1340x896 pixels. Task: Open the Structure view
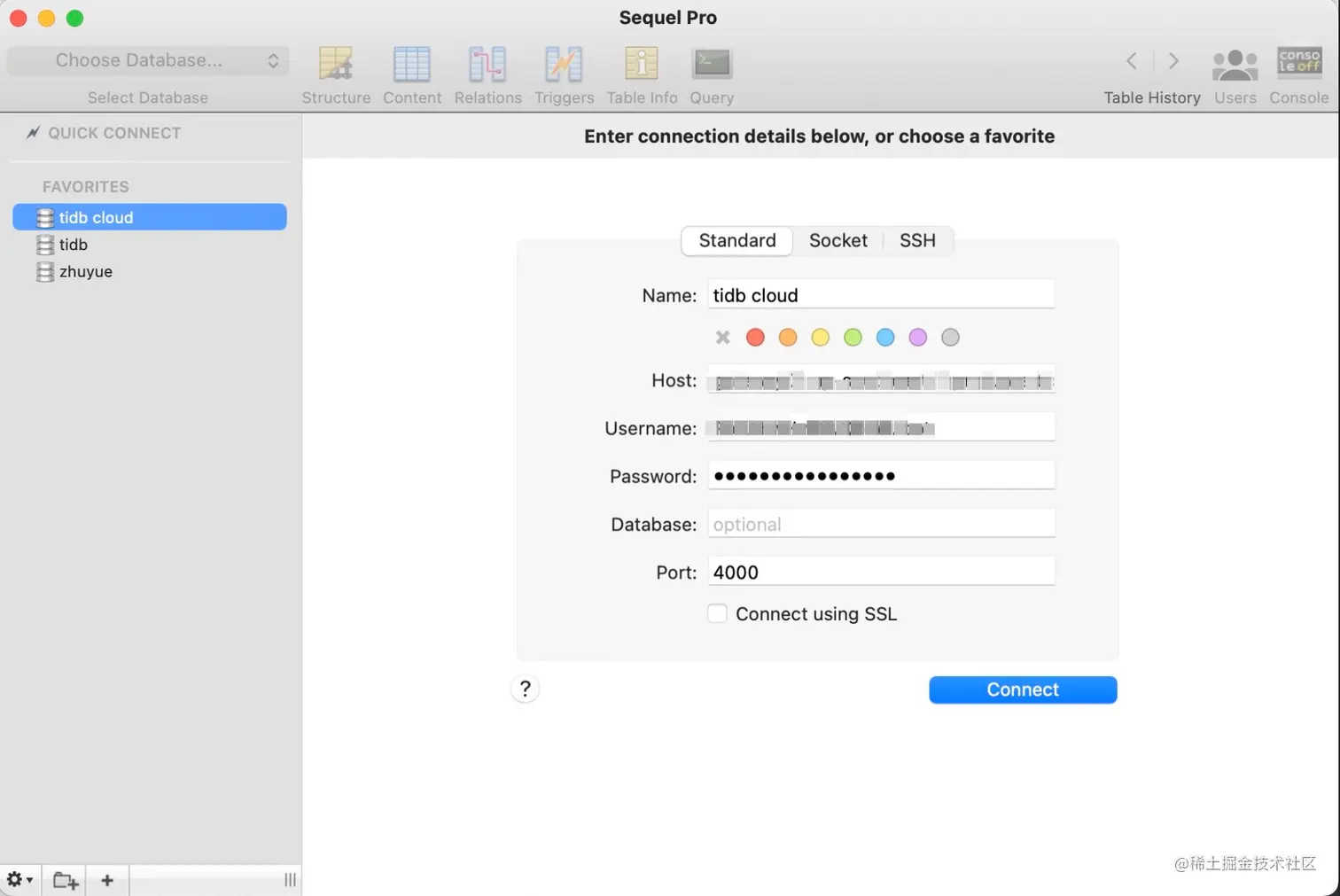[x=336, y=75]
